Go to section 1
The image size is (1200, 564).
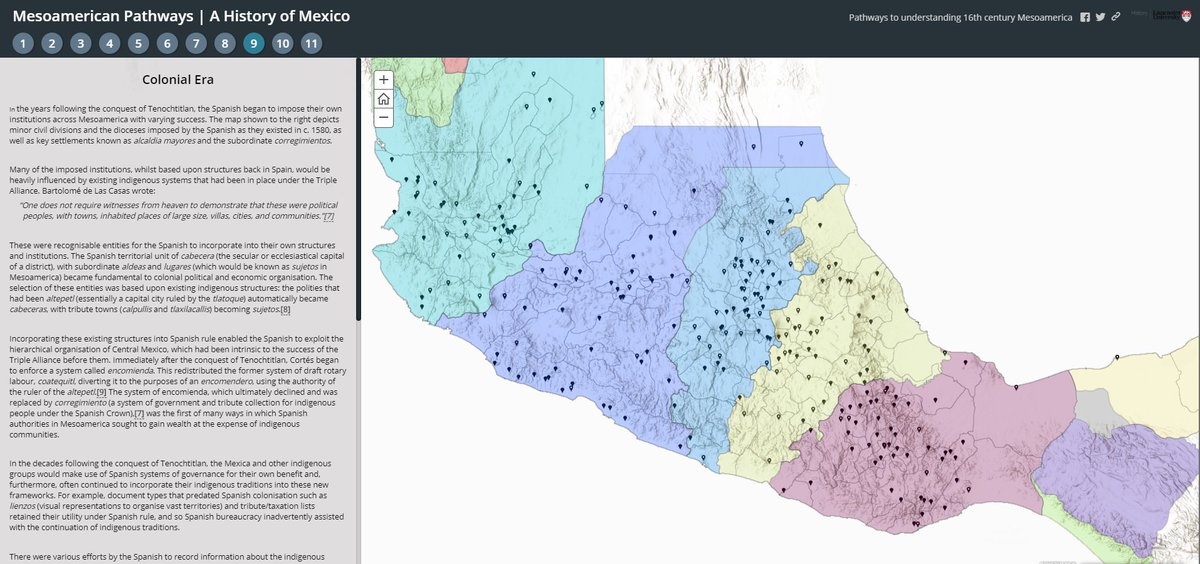pyautogui.click(x=24, y=43)
